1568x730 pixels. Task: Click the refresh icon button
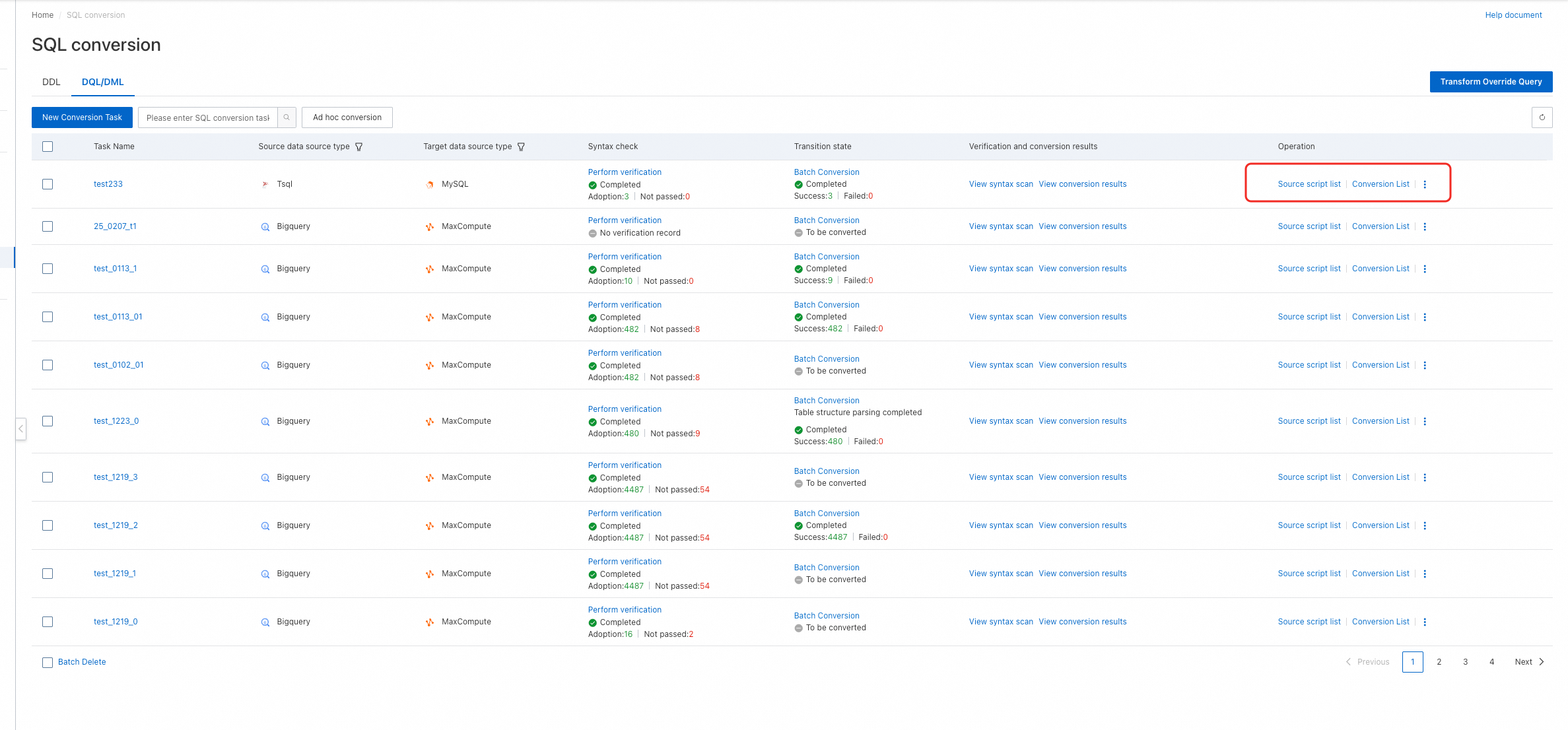pyautogui.click(x=1542, y=117)
